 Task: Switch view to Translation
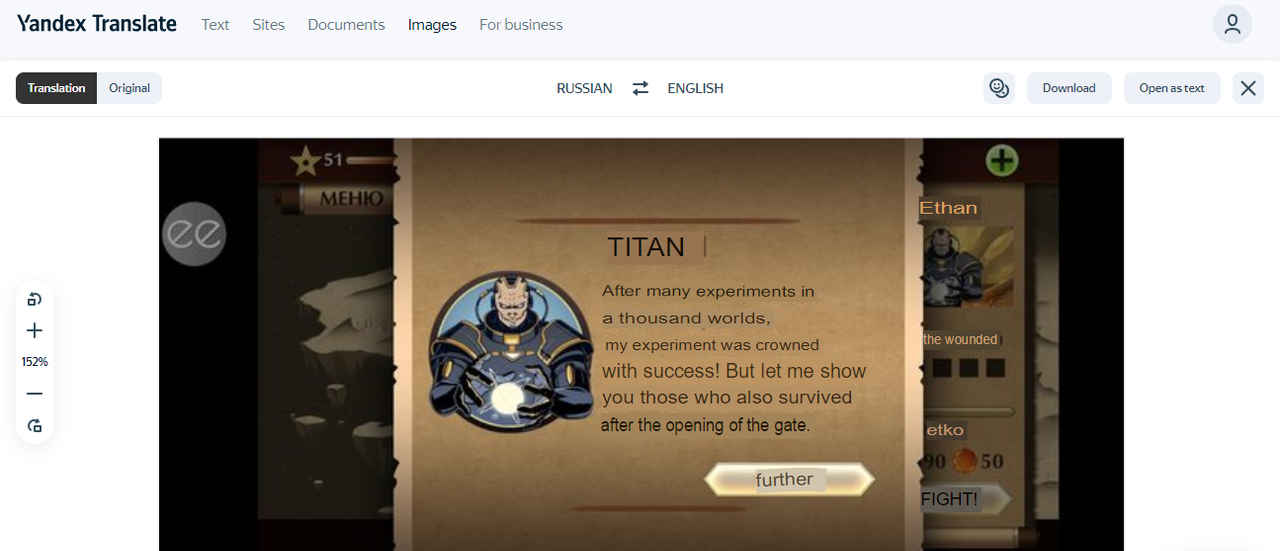pyautogui.click(x=57, y=88)
